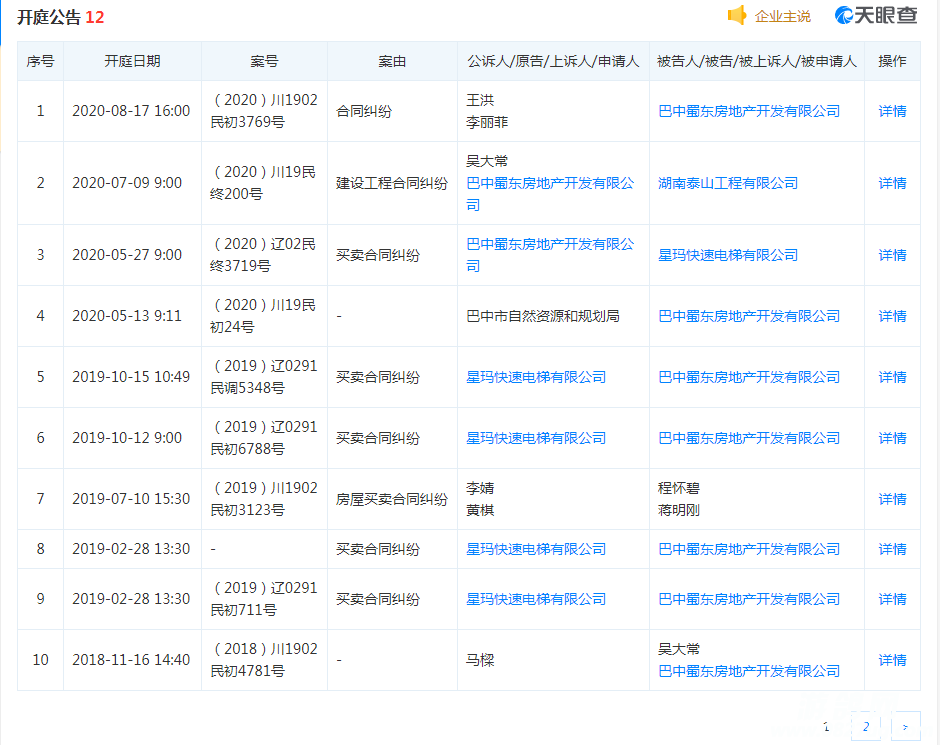The height and width of the screenshot is (745, 940).
Task: Click the 房屋买卖合同纠纷 cause cell
Action: tap(392, 499)
